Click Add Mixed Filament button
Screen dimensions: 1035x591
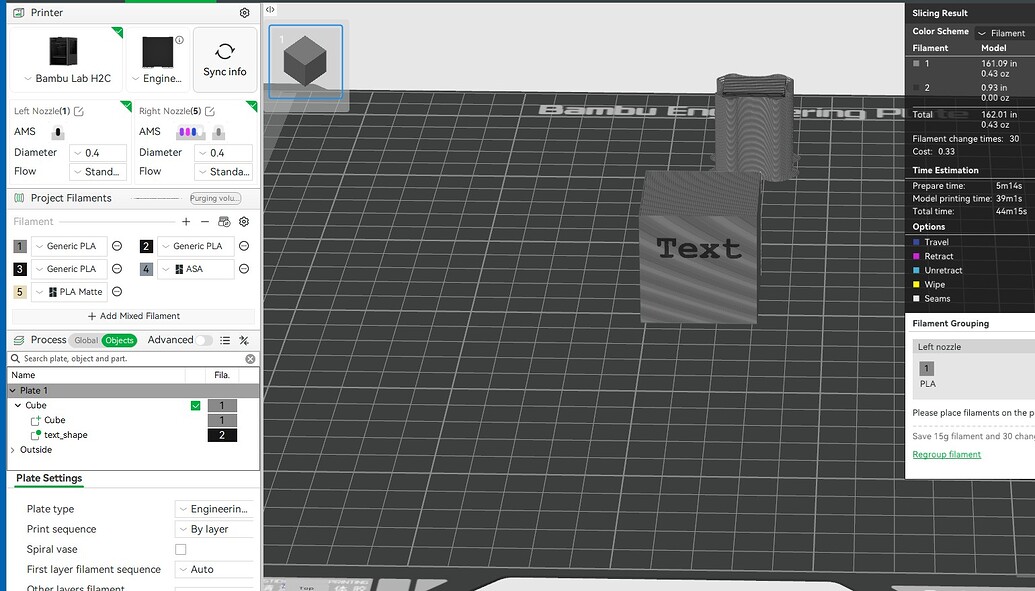click(x=134, y=316)
